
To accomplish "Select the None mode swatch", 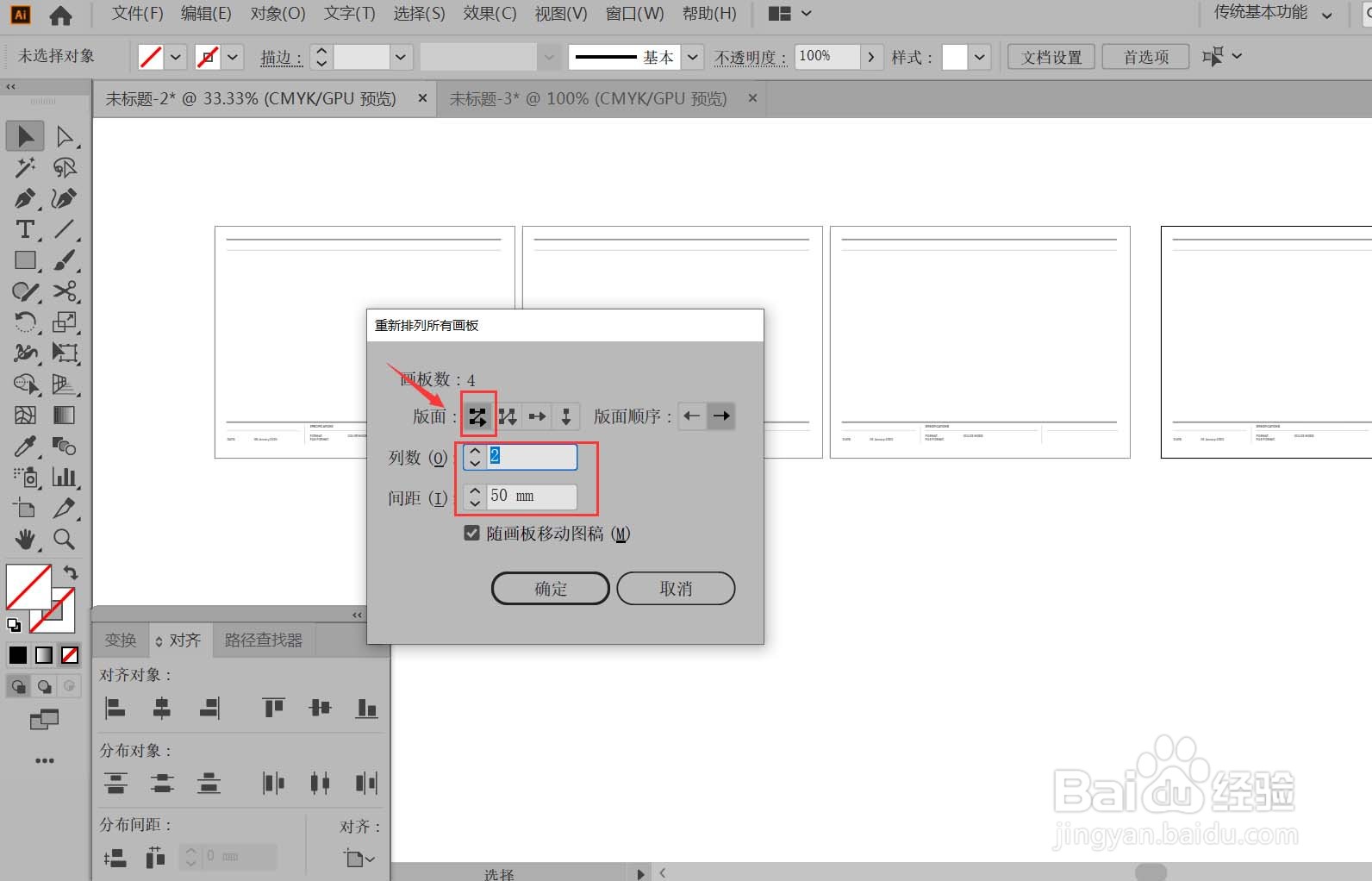I will pyautogui.click(x=70, y=655).
